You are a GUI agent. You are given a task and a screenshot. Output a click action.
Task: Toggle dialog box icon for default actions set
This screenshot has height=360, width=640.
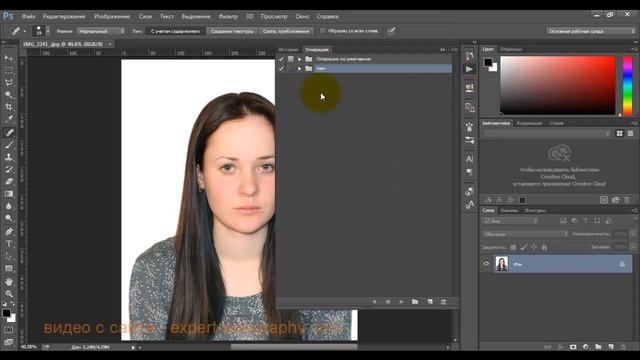tap(291, 59)
